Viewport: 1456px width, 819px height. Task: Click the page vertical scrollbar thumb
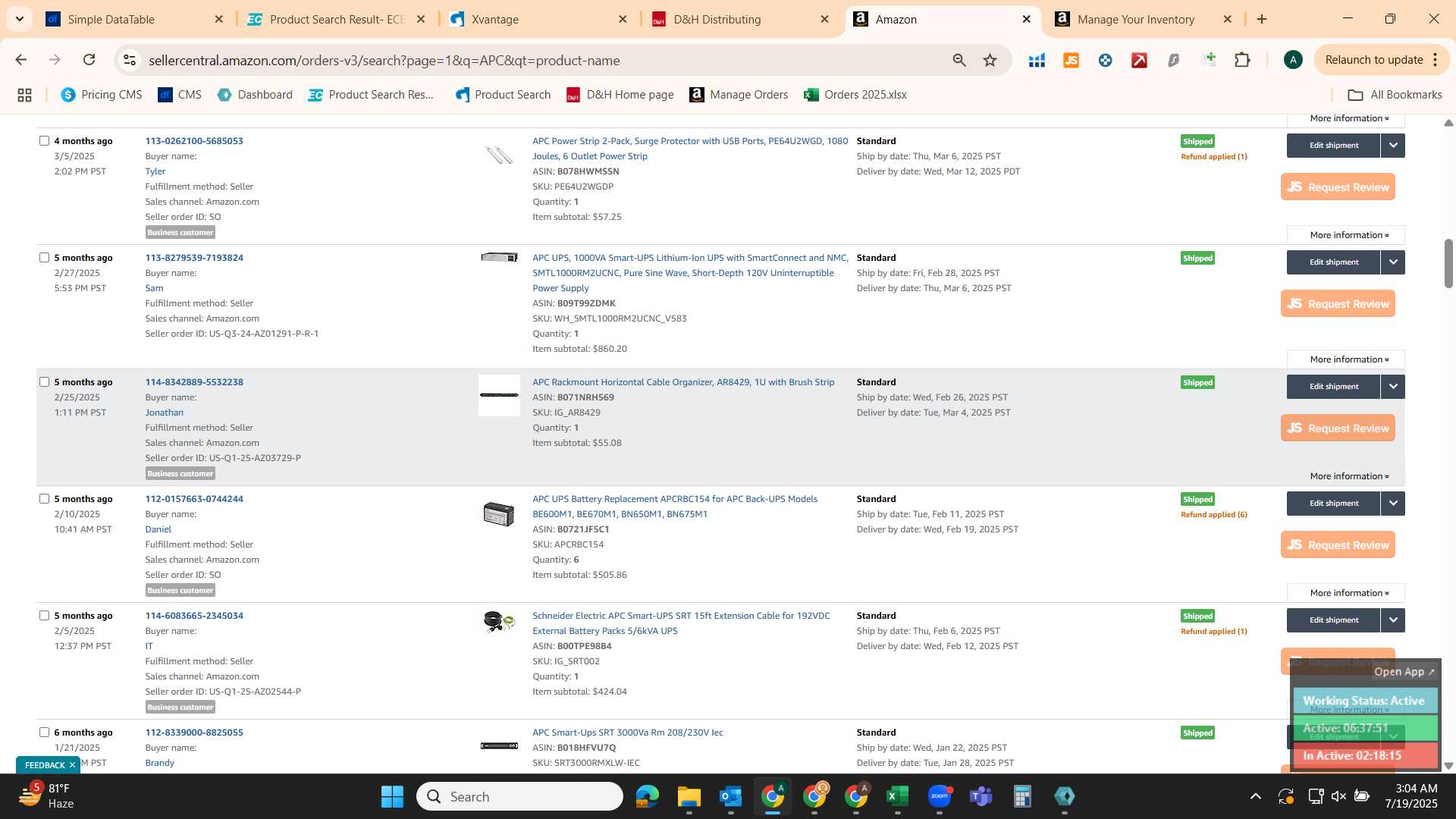[x=1448, y=263]
